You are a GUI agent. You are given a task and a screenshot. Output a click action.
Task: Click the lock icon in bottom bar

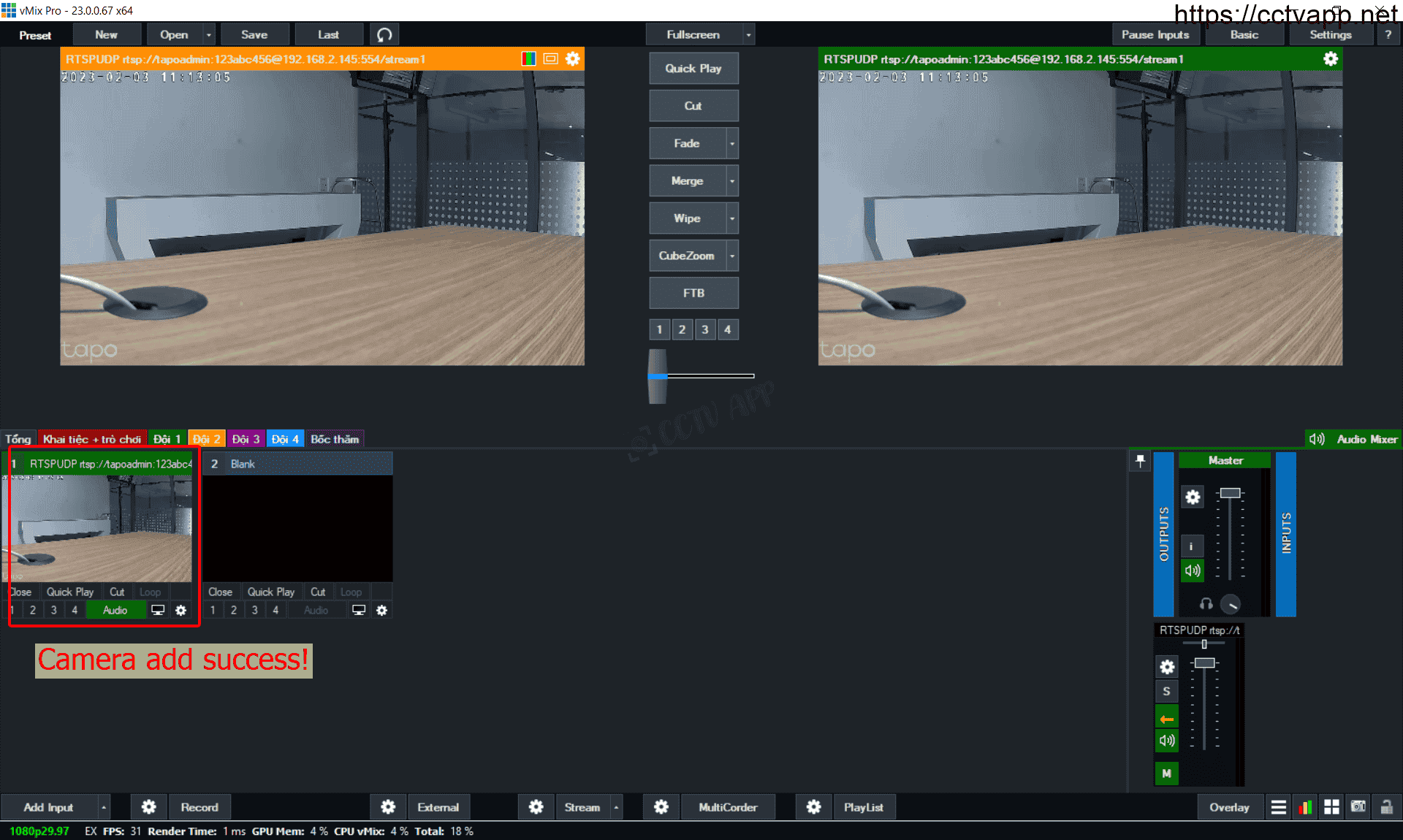click(1385, 807)
